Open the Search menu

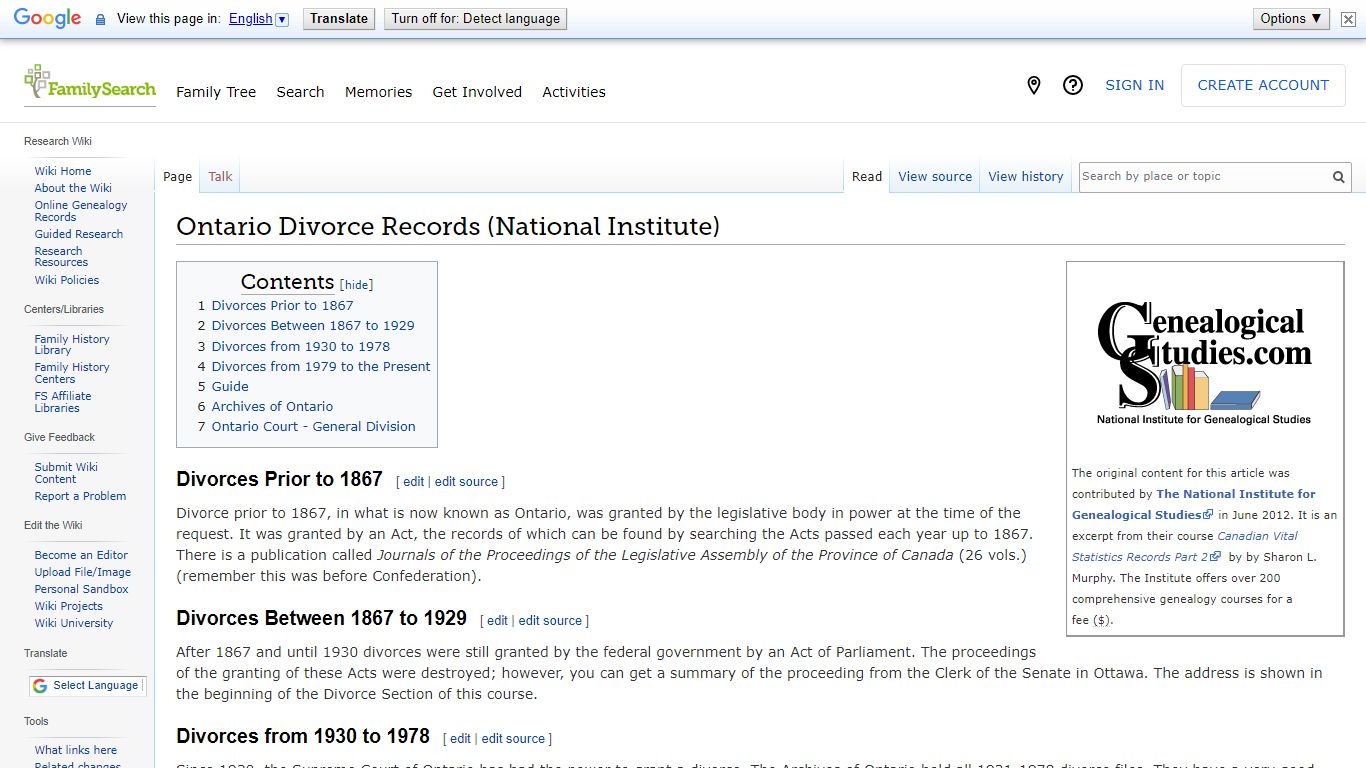tap(300, 92)
